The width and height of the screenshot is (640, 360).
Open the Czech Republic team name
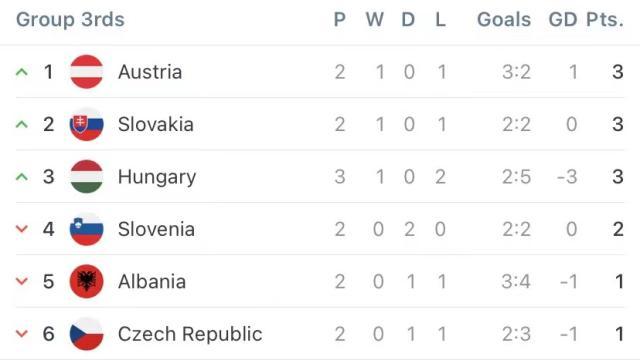coord(190,334)
